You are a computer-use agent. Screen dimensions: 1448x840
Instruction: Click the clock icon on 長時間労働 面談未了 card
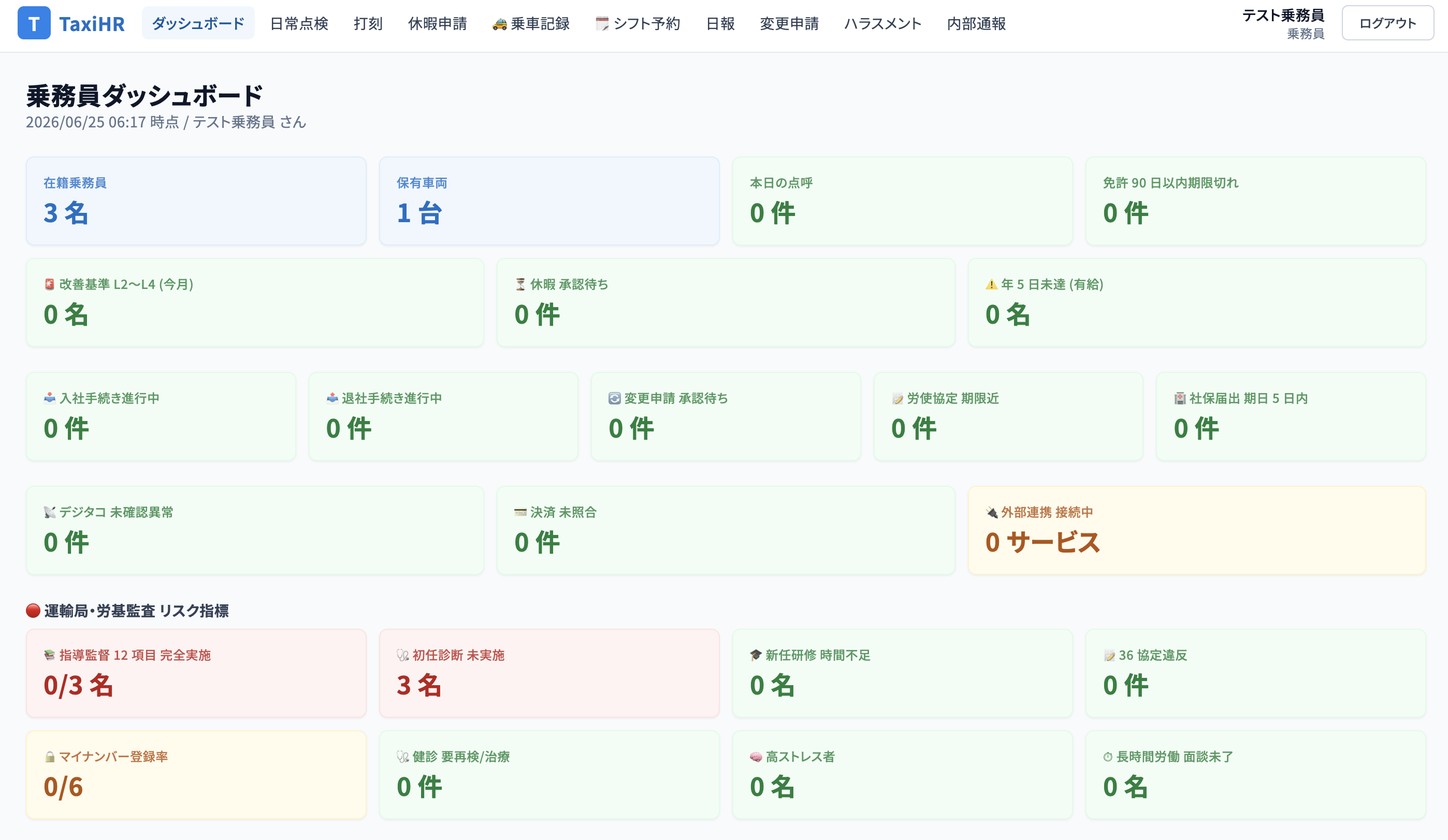click(1108, 756)
